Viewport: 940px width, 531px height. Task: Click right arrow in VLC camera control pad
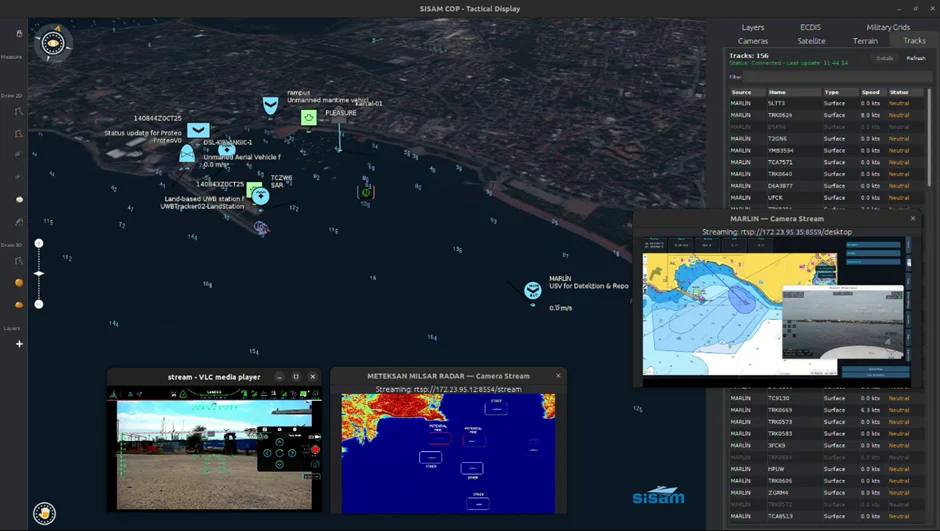[292, 453]
